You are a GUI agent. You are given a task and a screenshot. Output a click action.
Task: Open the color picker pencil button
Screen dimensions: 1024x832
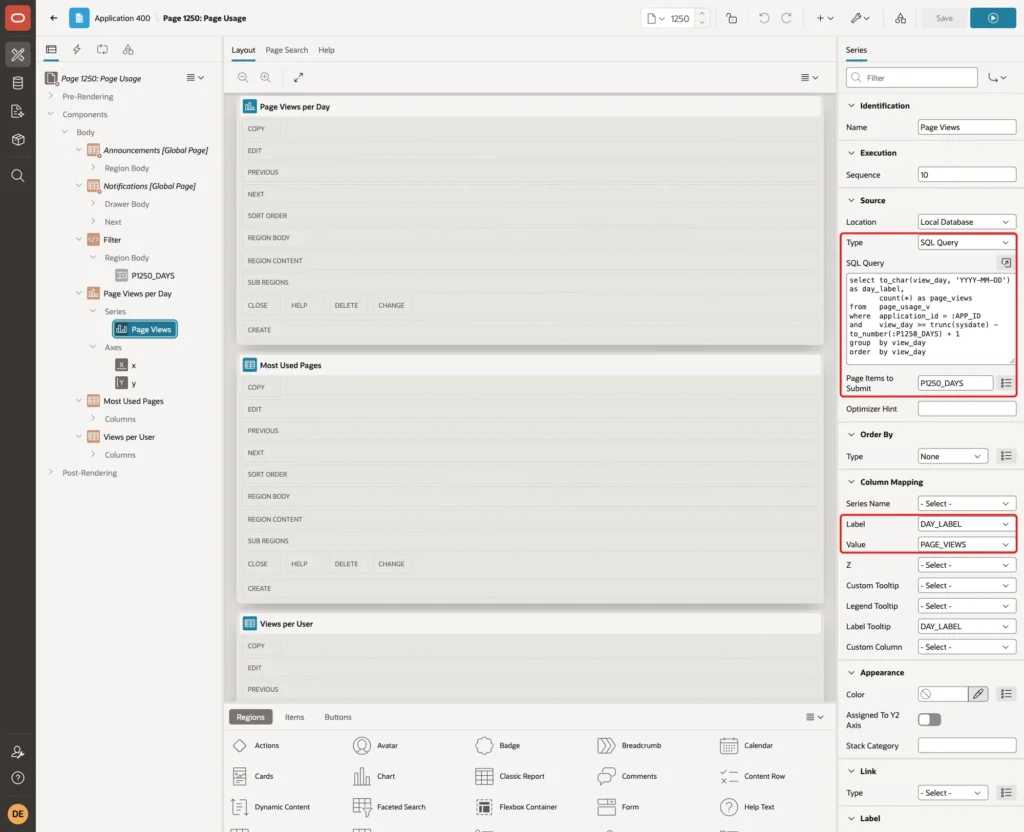point(978,694)
